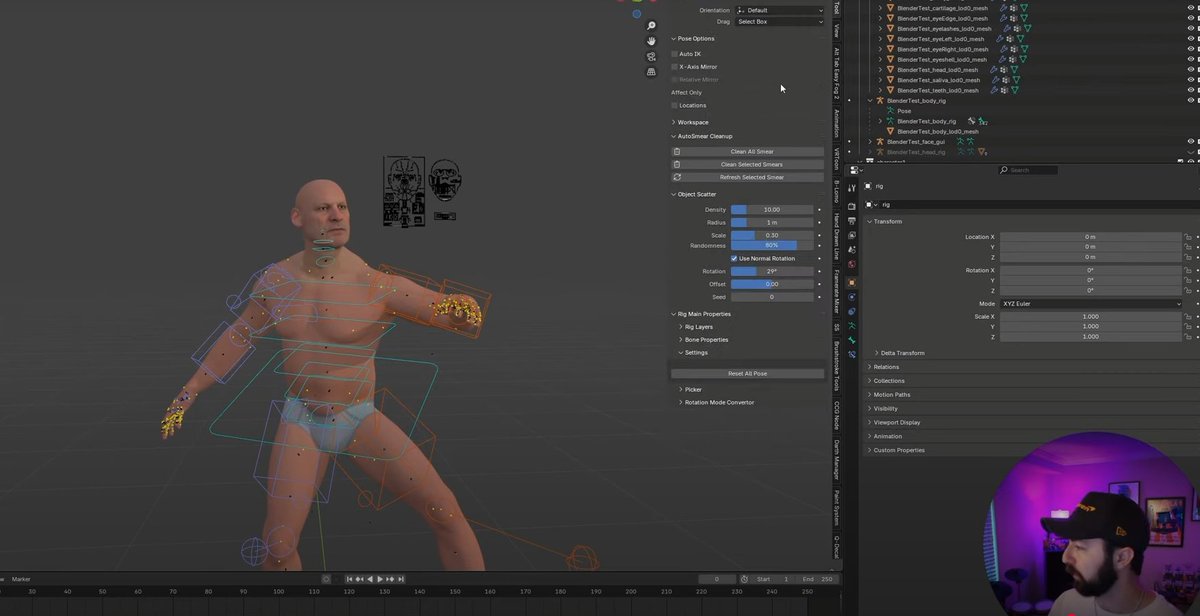Switch perspective/orthographic with the grid icon
The height and width of the screenshot is (616, 1200).
click(x=651, y=72)
